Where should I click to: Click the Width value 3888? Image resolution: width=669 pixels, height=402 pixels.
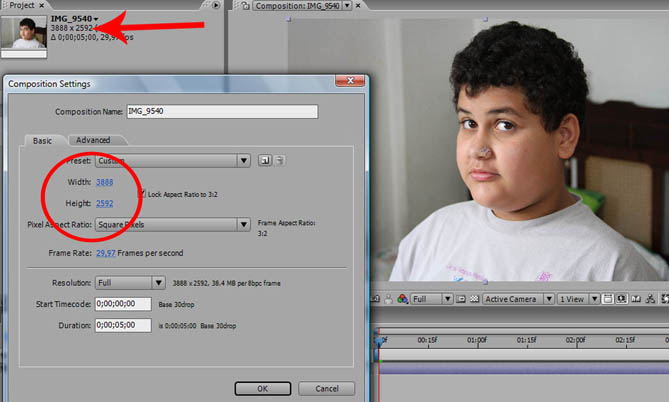coord(105,182)
